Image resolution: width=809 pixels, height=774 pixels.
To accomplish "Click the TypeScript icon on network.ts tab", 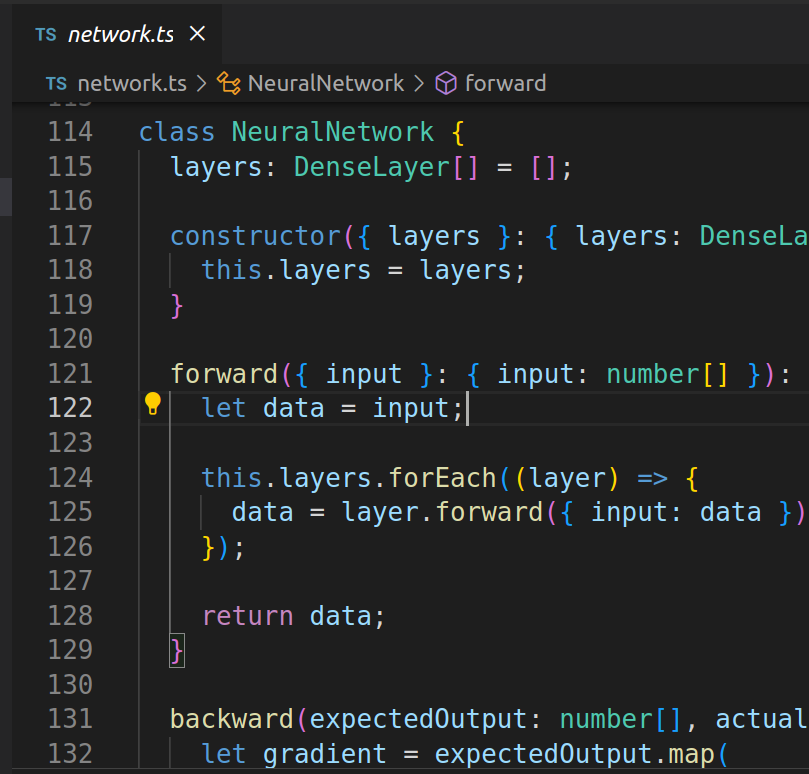I will pyautogui.click(x=46, y=34).
